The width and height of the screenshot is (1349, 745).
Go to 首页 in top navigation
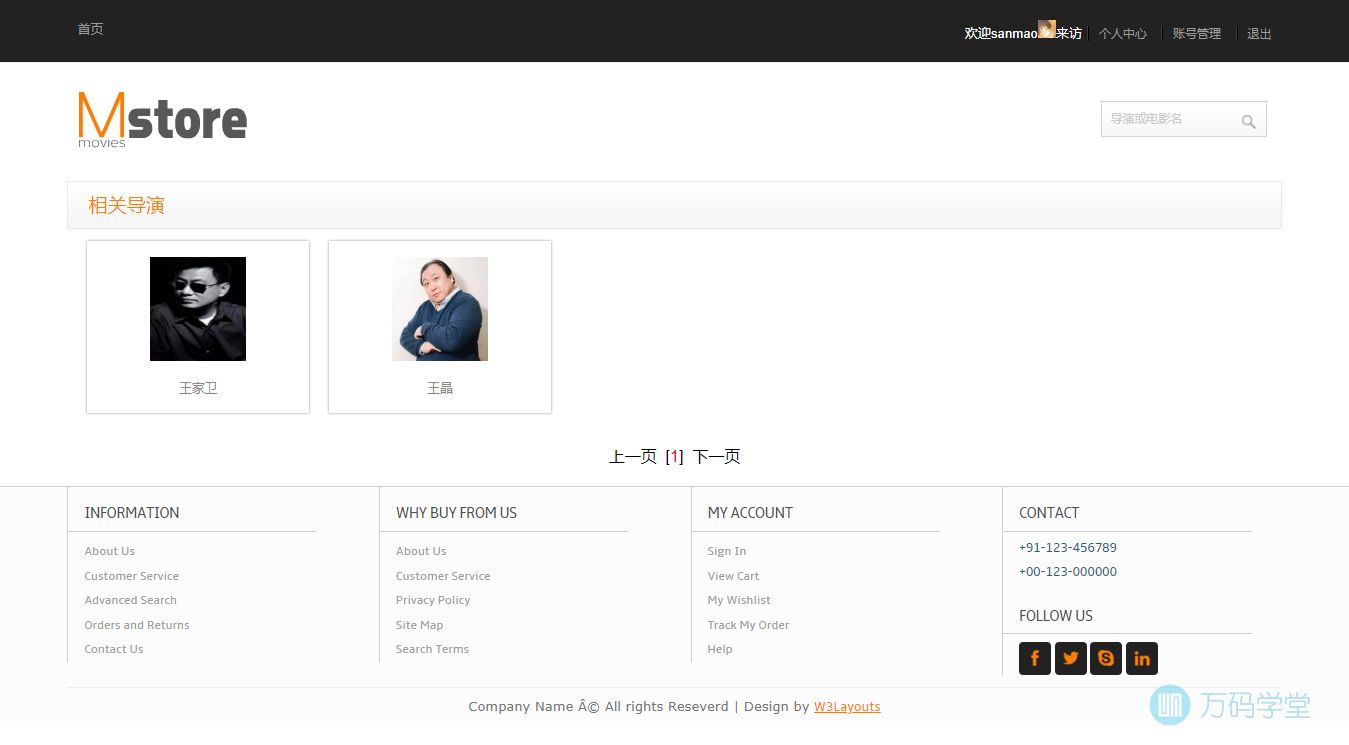90,29
